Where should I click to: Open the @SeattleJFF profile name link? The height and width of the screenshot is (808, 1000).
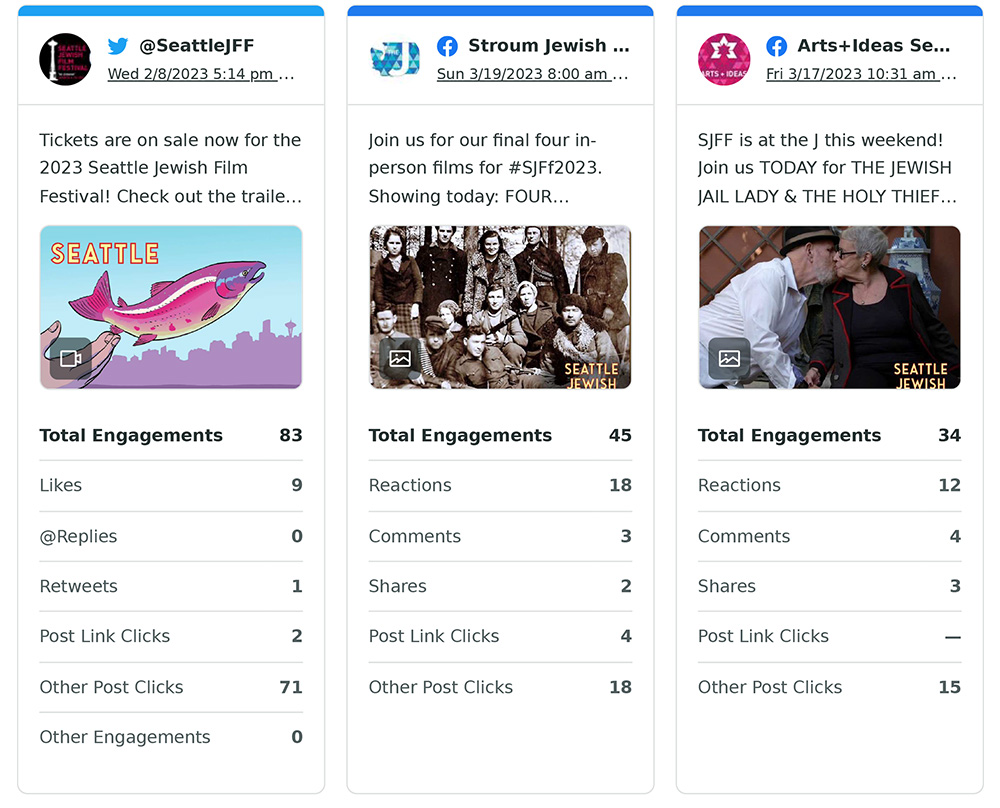[196, 46]
